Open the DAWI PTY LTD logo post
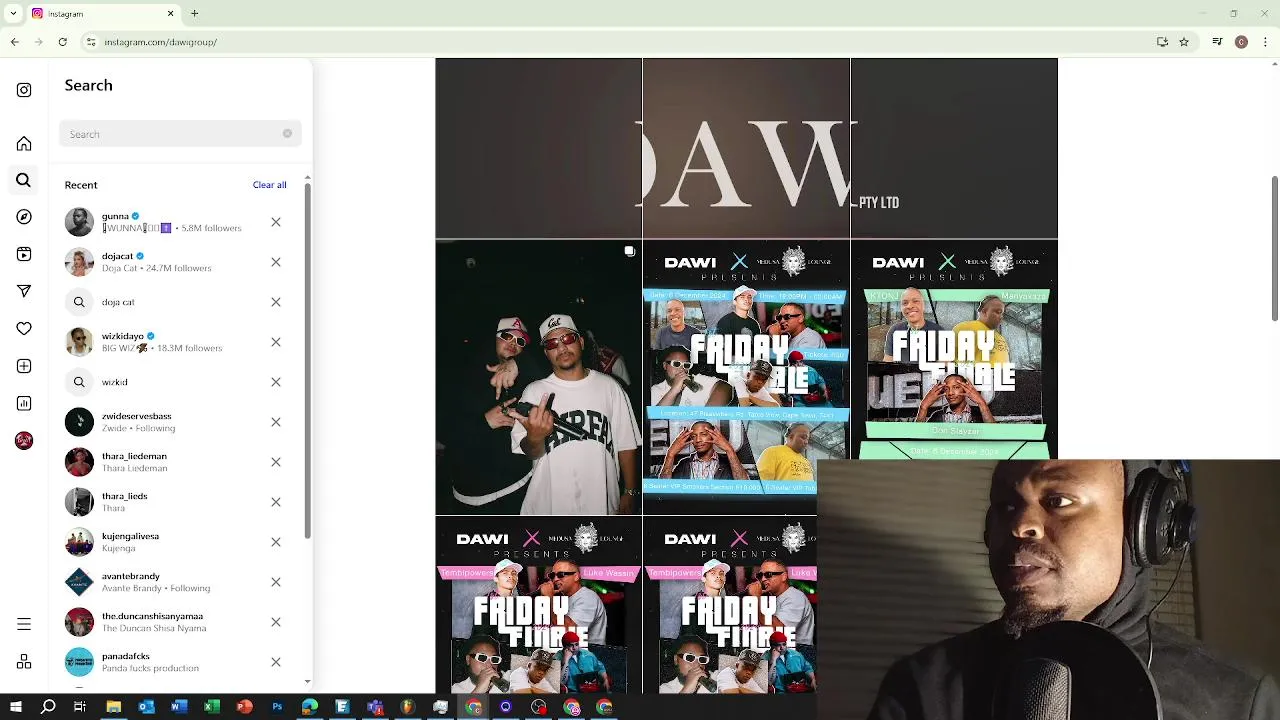This screenshot has width=1280, height=720. [x=746, y=148]
